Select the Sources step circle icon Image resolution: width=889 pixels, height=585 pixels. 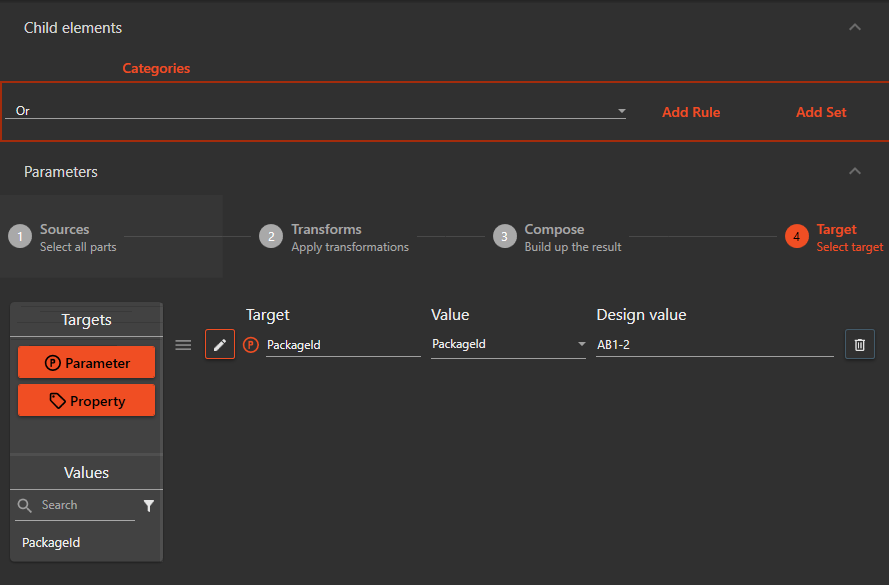[21, 236]
